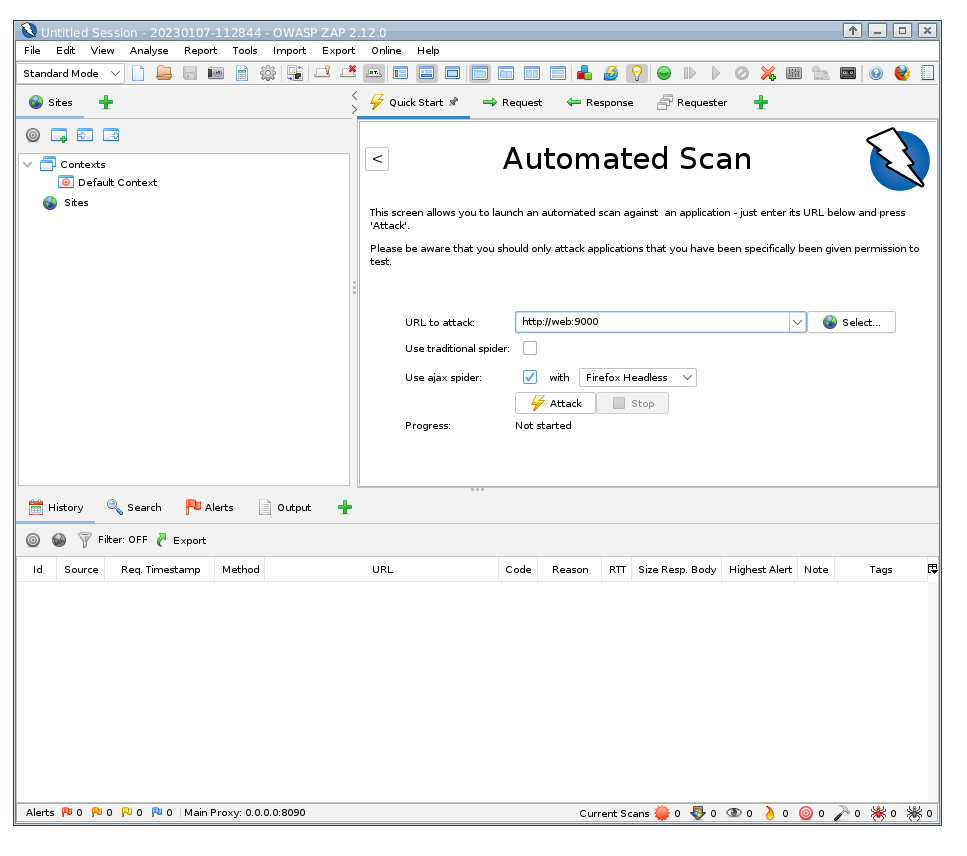The image size is (967, 856).
Task: Open the Options dialog via gear icon
Action: click(x=266, y=72)
